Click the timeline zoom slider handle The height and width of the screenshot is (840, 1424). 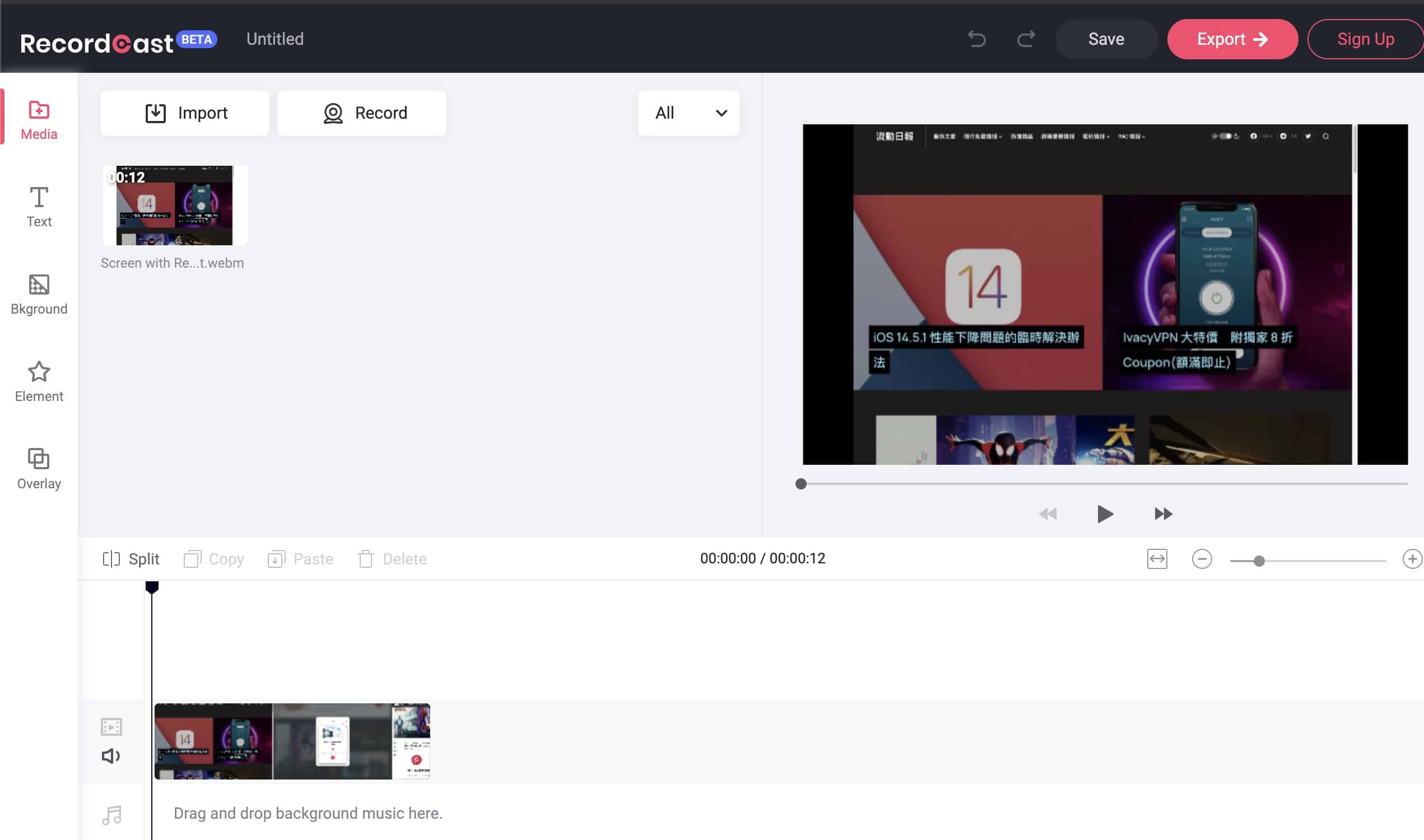pyautogui.click(x=1259, y=561)
